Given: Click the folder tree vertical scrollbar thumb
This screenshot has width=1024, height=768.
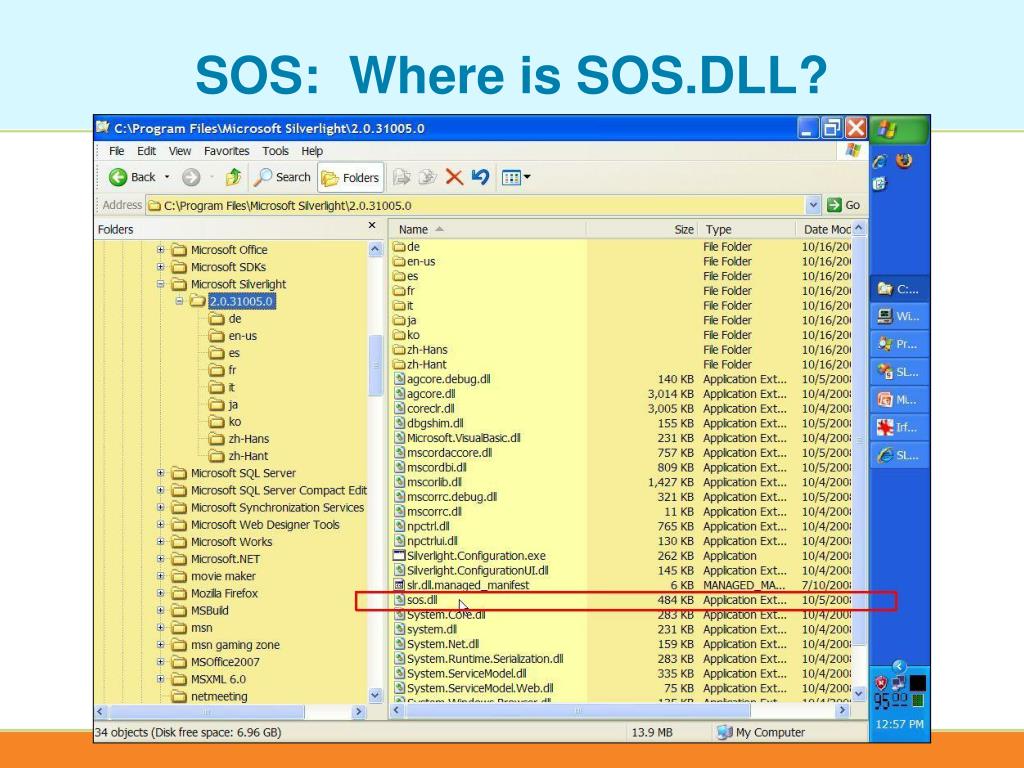Looking at the screenshot, I should (375, 365).
